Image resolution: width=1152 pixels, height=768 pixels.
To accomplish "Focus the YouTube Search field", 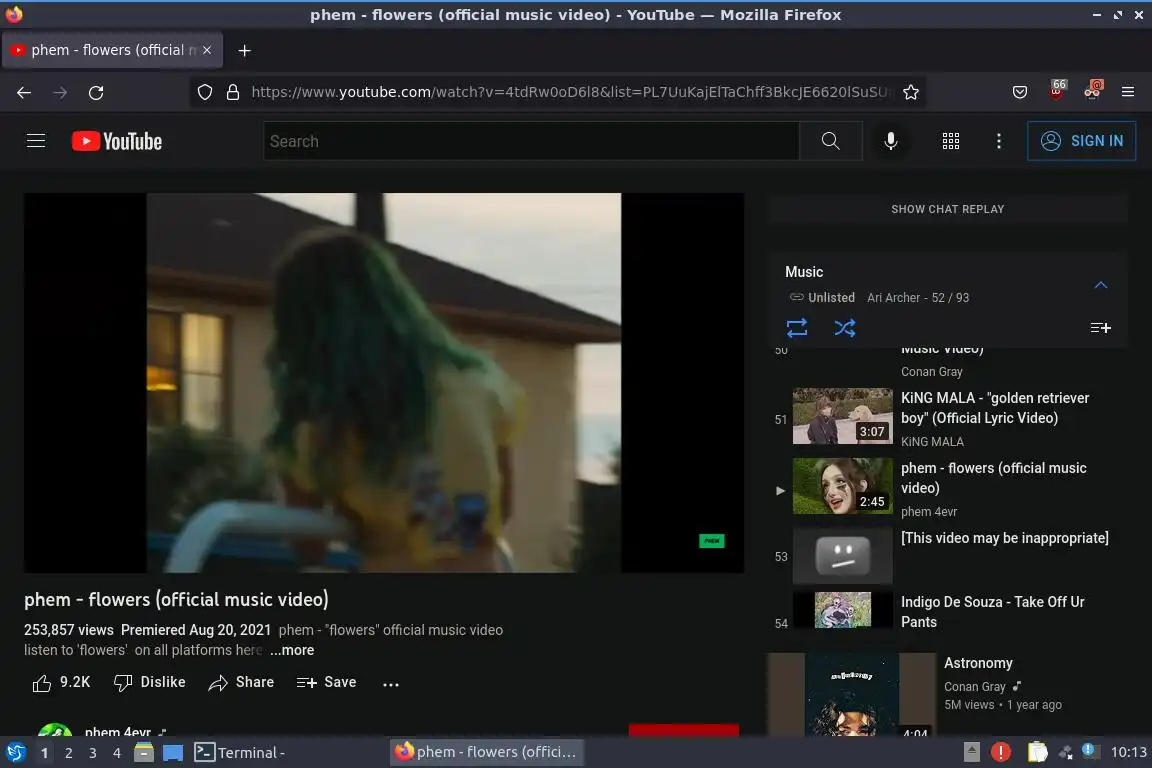I will (531, 141).
